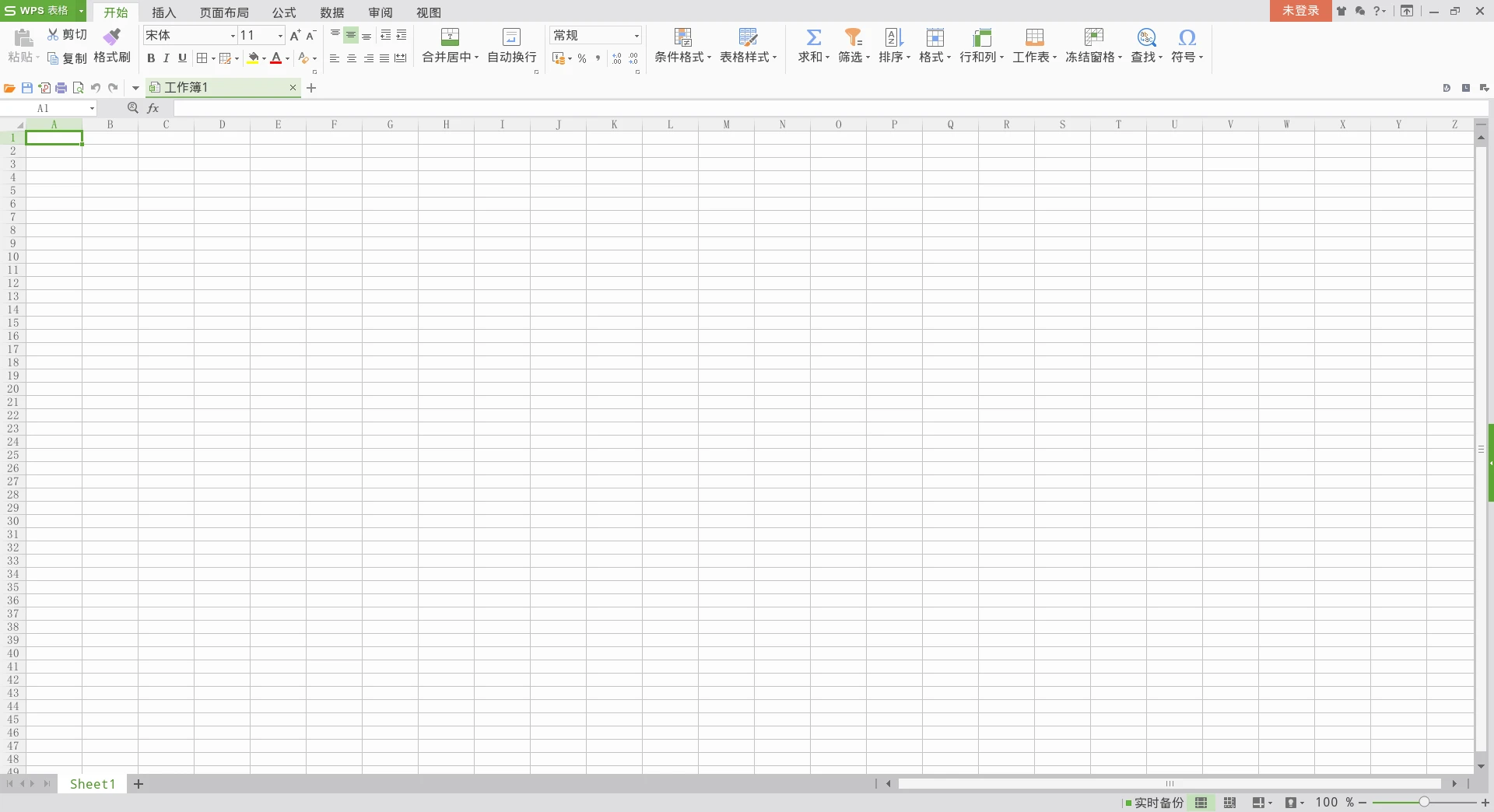Open the font size dropdown
The image size is (1494, 812).
(280, 36)
